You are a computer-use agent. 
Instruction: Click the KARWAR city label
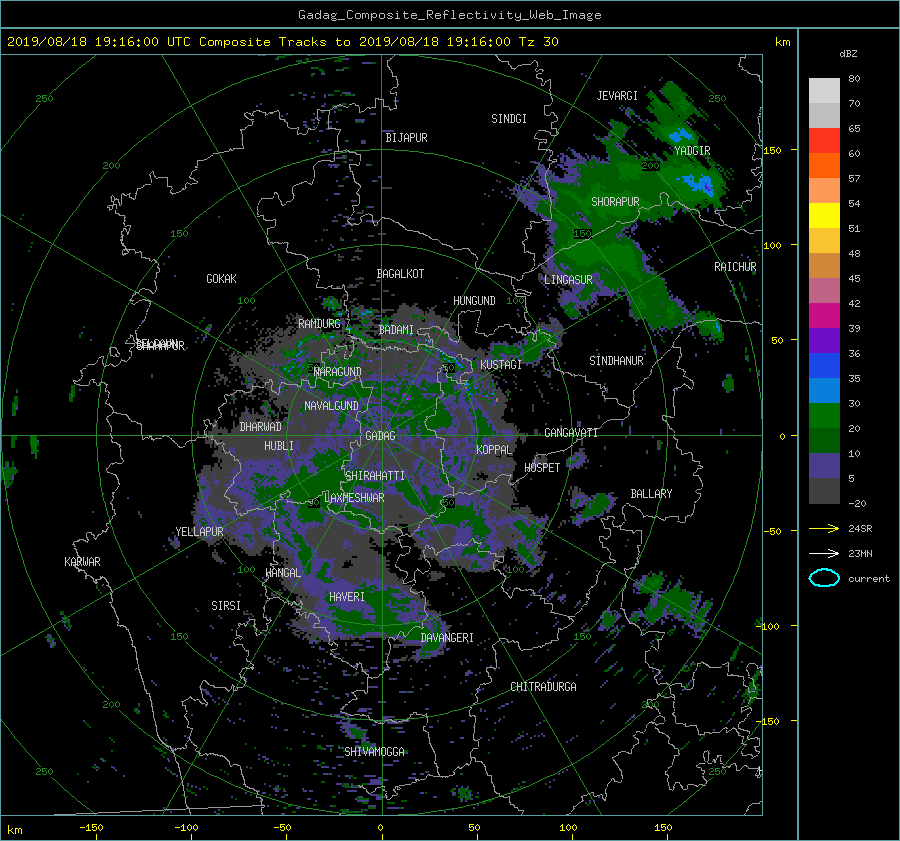(x=82, y=561)
